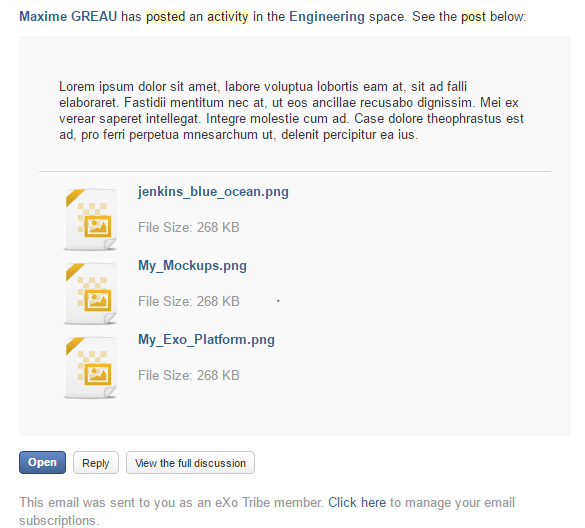Screen dimensions: 585x528
Task: Go to the Engineering space link
Action: (327, 17)
